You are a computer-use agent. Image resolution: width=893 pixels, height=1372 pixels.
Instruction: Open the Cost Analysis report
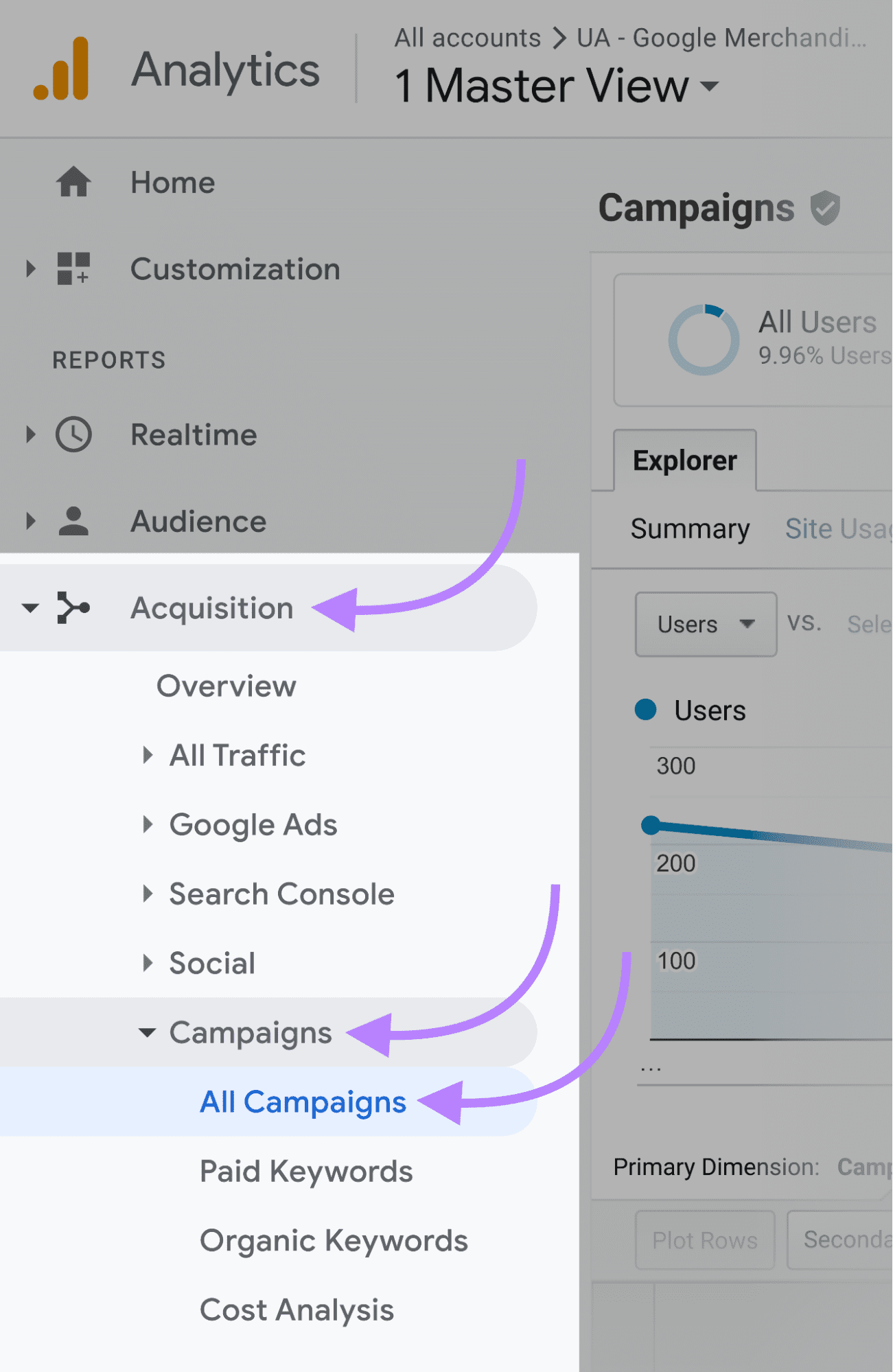(x=297, y=1310)
